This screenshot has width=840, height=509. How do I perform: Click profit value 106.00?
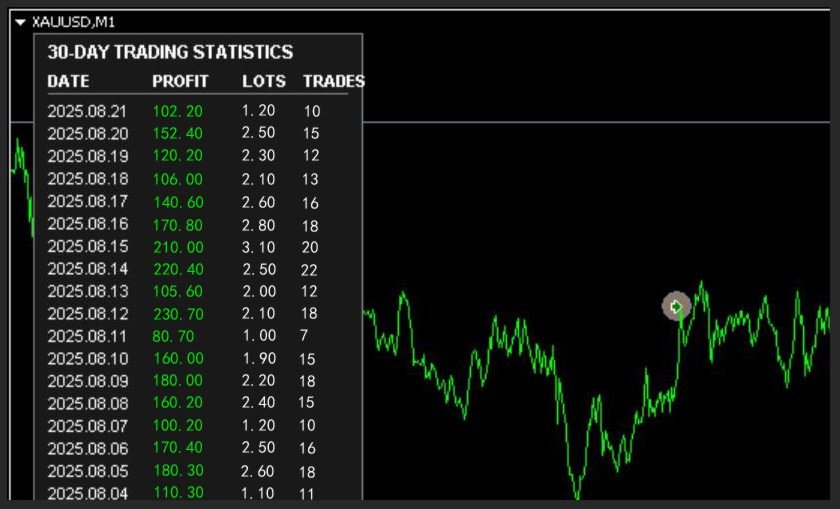click(x=178, y=179)
